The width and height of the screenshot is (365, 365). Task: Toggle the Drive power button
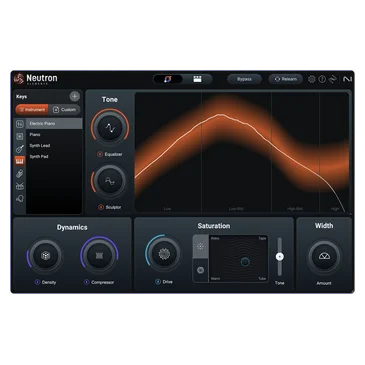click(158, 282)
